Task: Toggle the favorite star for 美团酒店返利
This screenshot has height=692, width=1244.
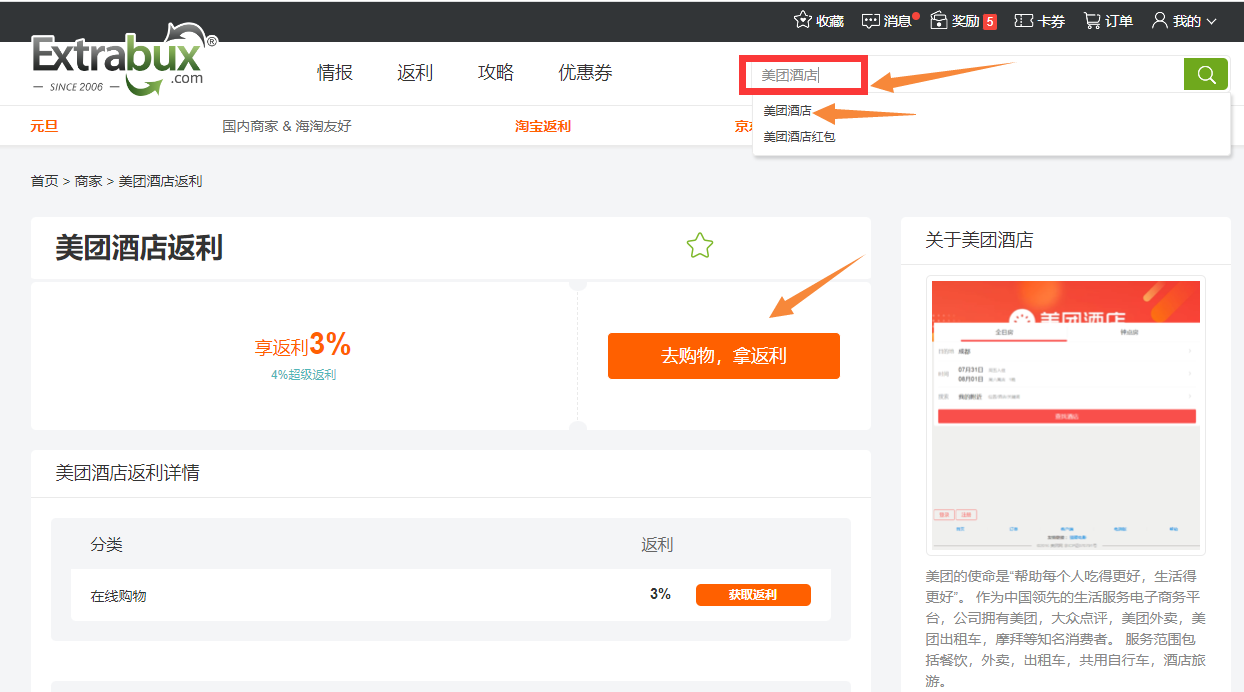Action: (700, 245)
